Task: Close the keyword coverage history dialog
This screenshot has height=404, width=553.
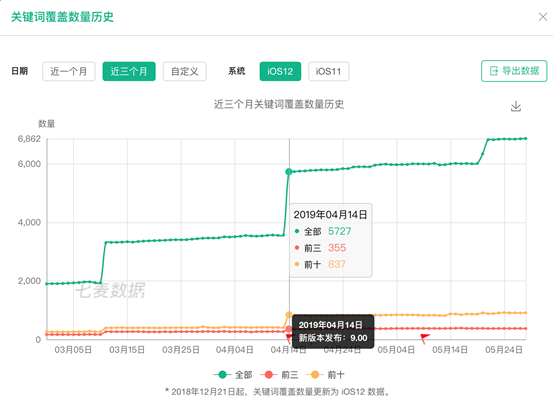Action: point(543,17)
